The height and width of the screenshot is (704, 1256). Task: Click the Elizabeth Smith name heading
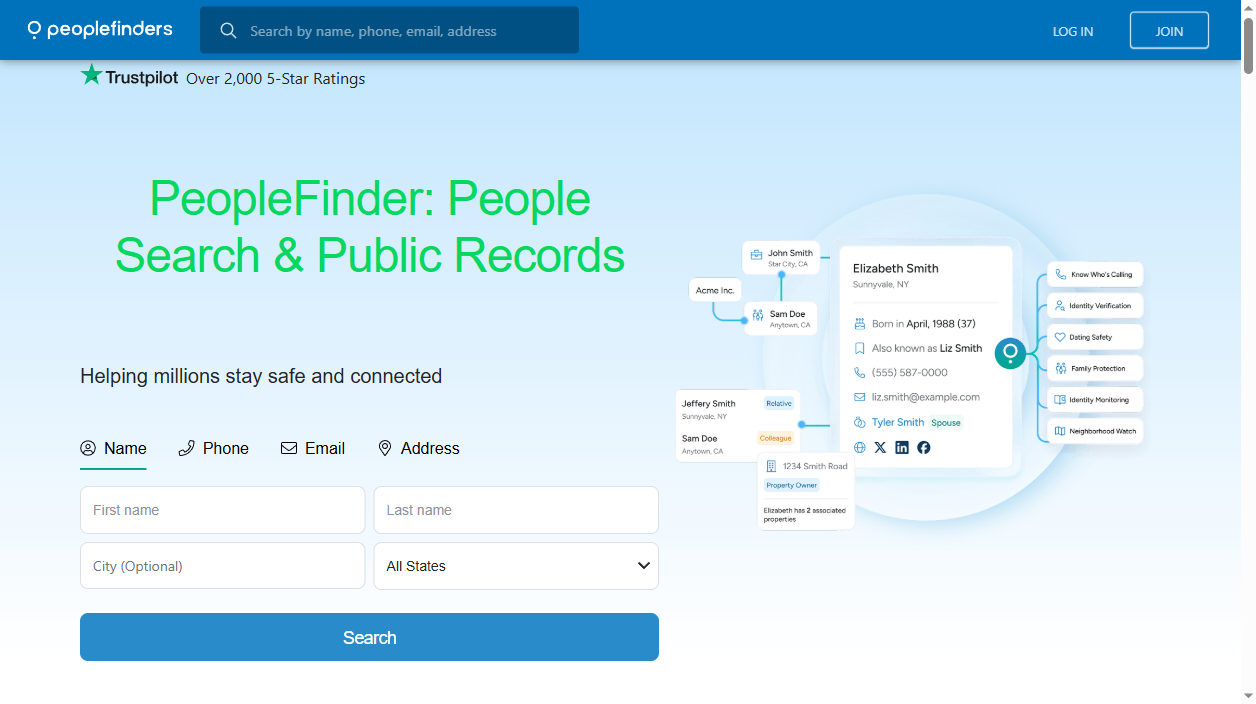pos(896,268)
